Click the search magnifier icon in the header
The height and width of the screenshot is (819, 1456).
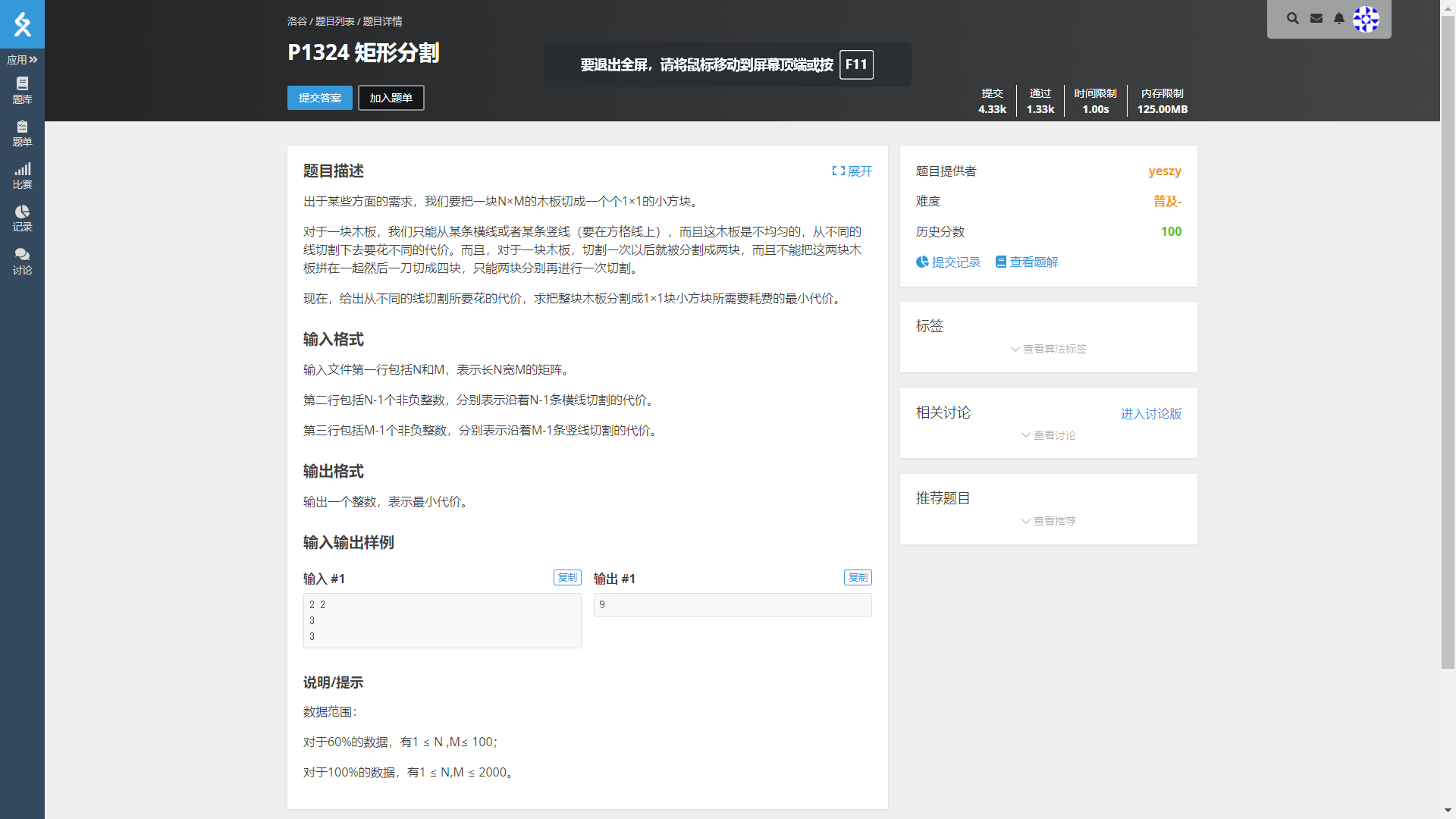(x=1292, y=18)
